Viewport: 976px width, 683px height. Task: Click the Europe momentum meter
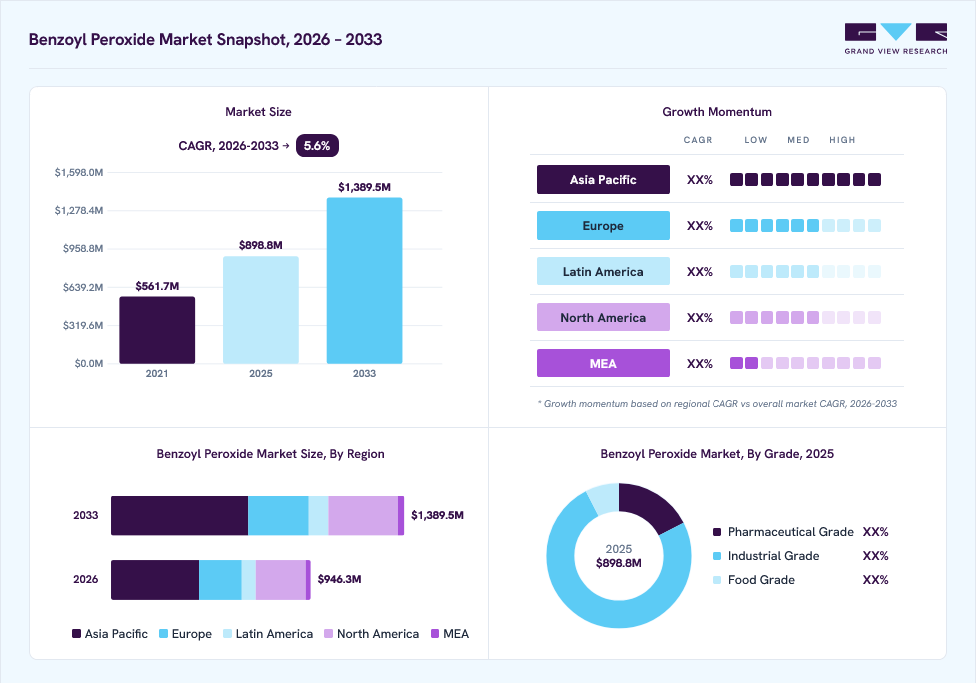[x=805, y=225]
